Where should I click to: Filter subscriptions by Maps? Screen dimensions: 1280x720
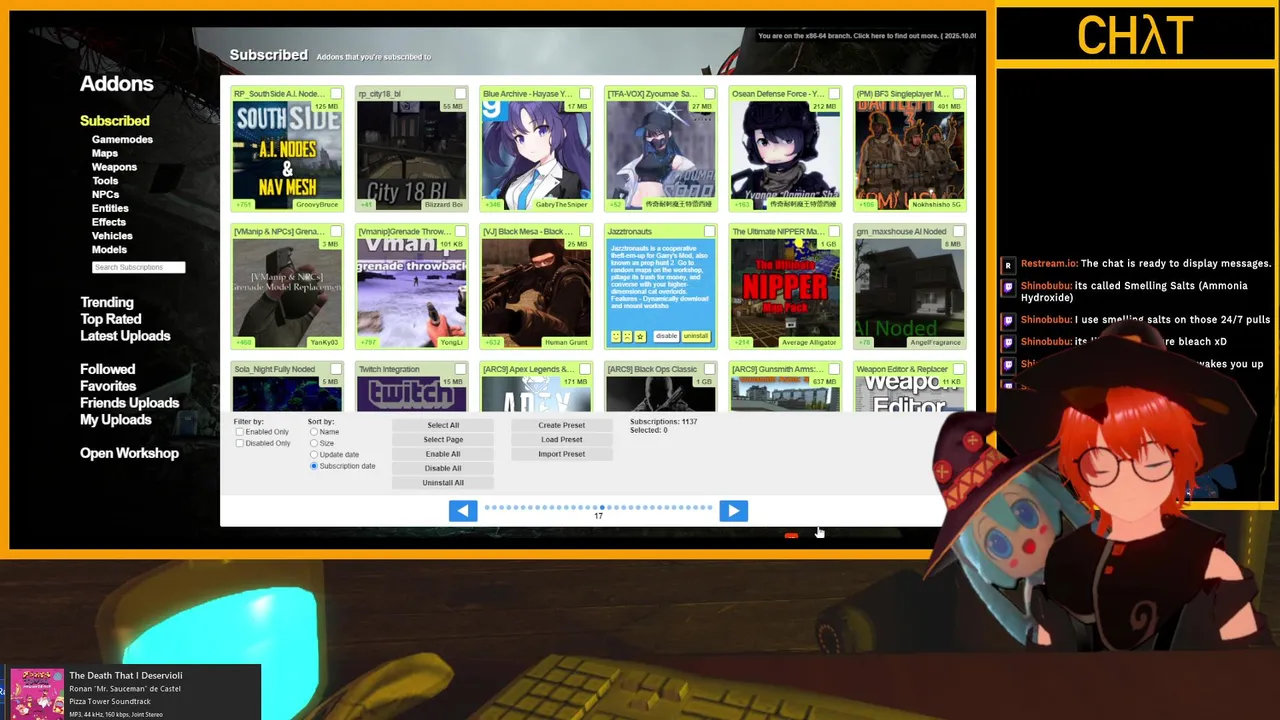coord(105,153)
